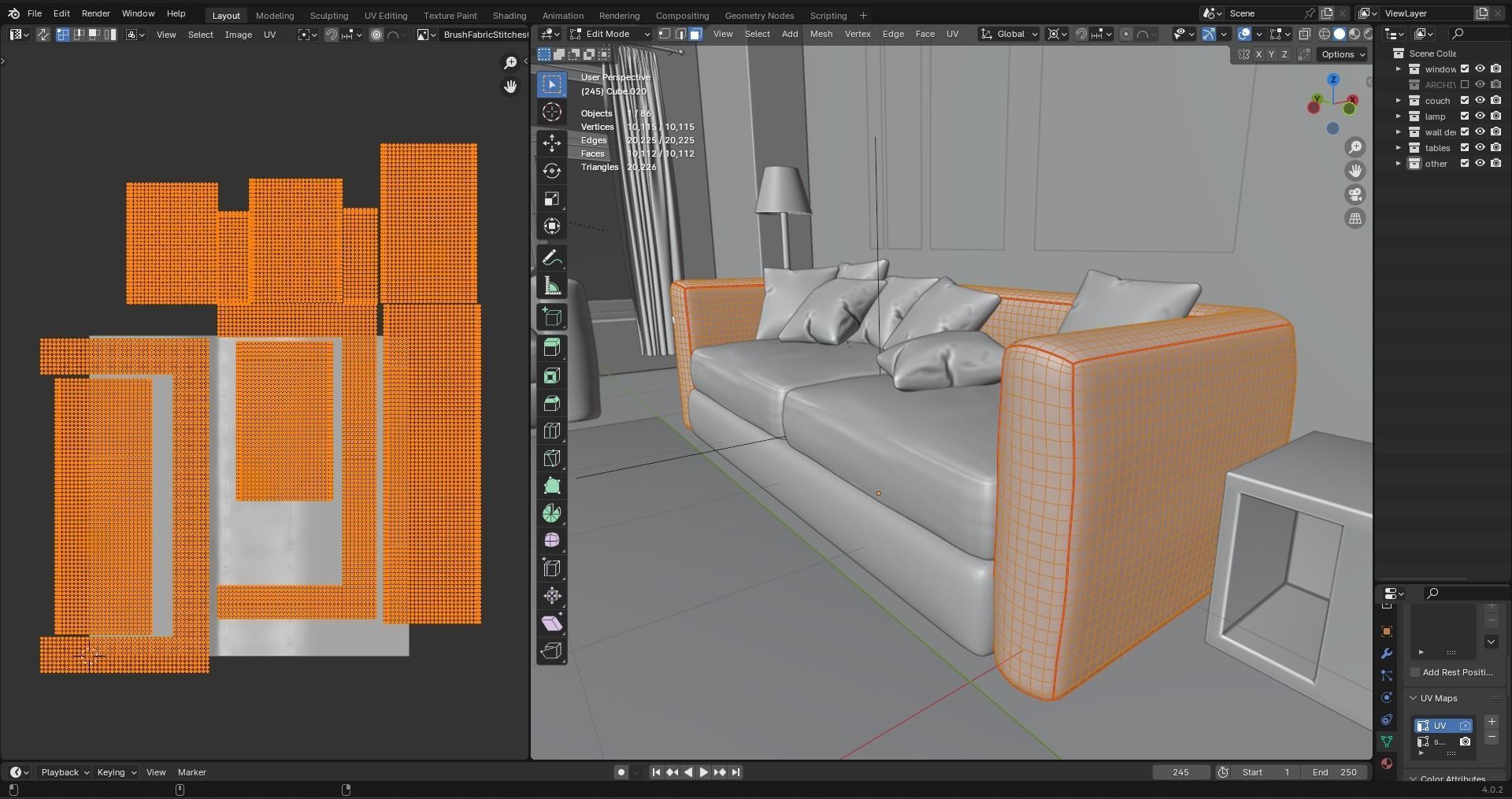Toggle X mirror axis button
The image size is (1512, 799).
(1258, 54)
